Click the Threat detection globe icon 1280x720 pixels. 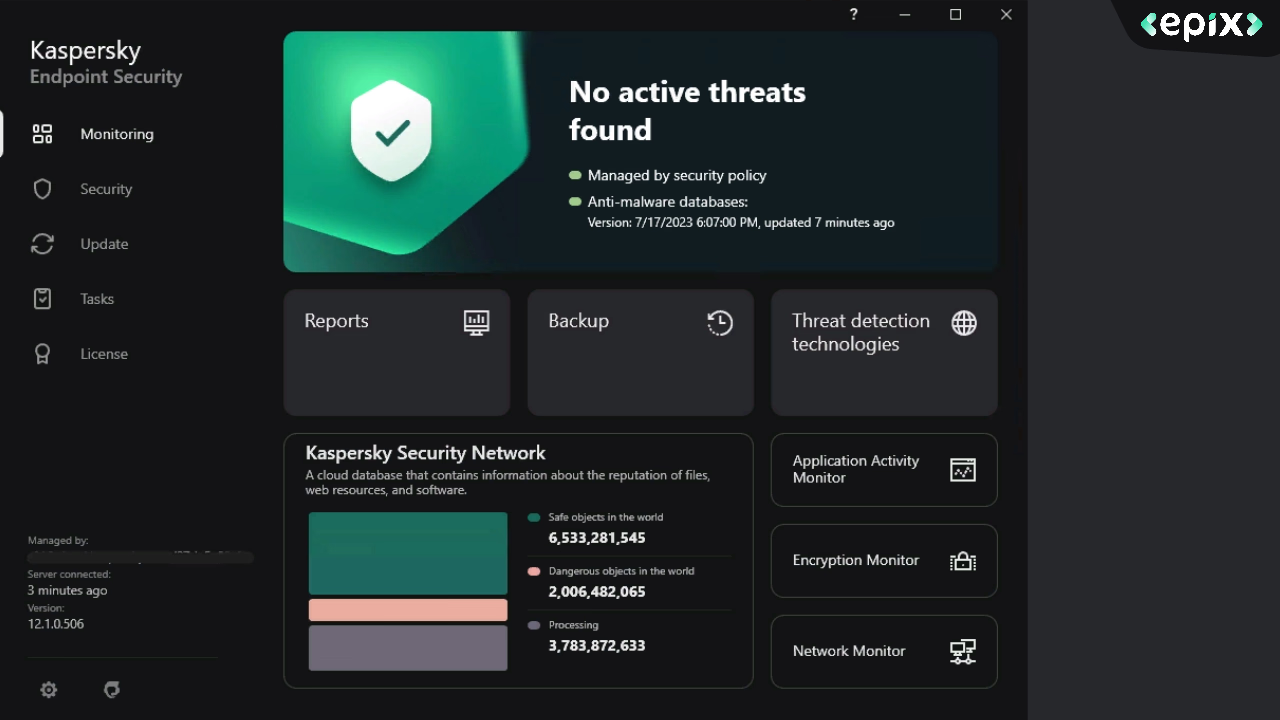tap(964, 323)
